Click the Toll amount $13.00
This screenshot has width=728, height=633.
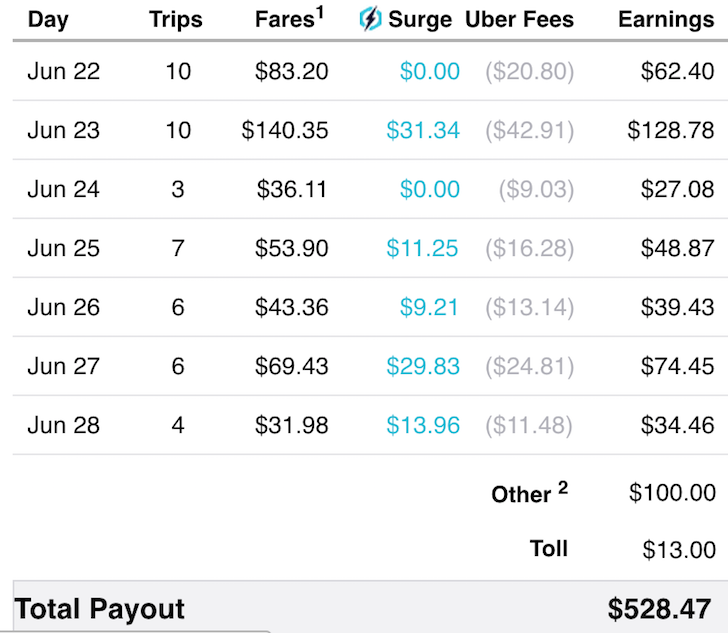(x=679, y=550)
